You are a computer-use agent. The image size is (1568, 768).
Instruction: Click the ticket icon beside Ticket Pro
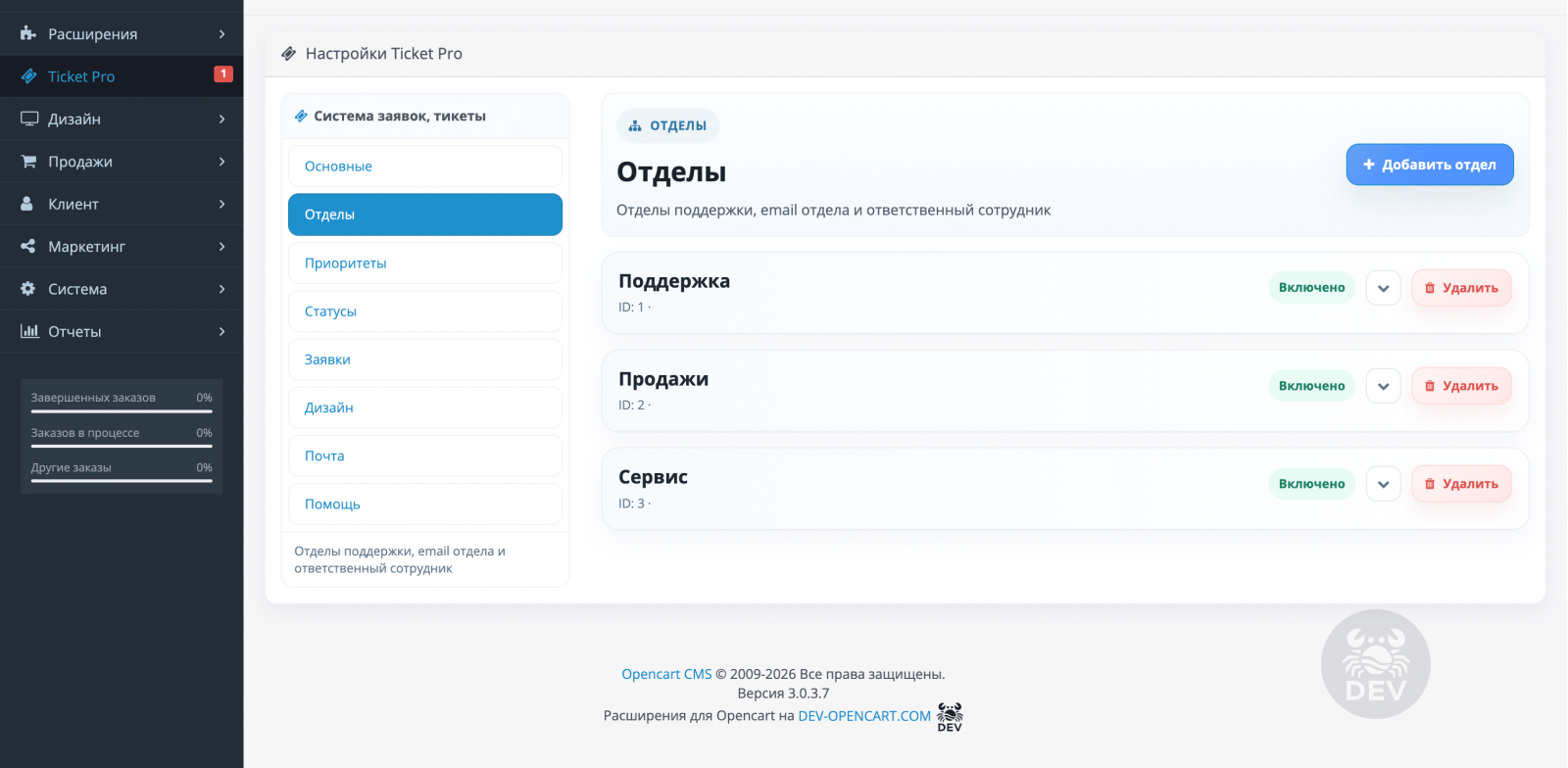point(28,76)
